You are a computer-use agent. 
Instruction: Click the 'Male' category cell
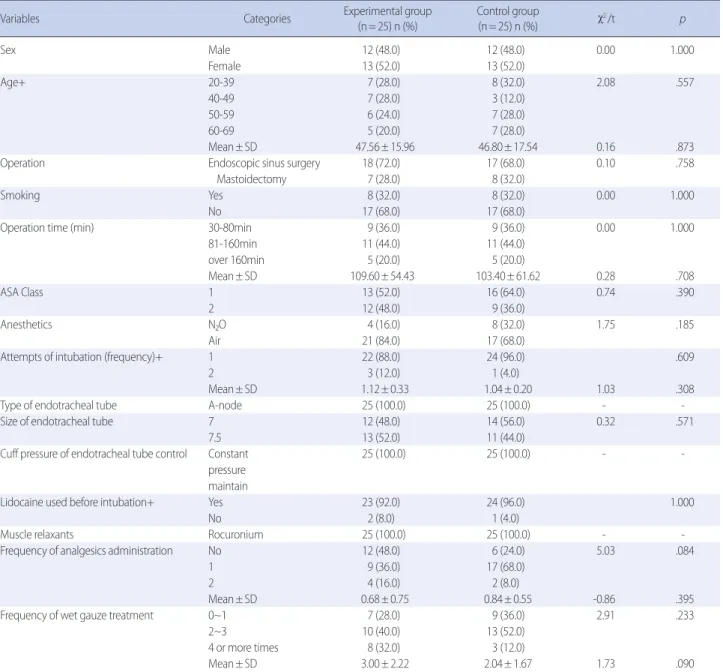pos(219,50)
